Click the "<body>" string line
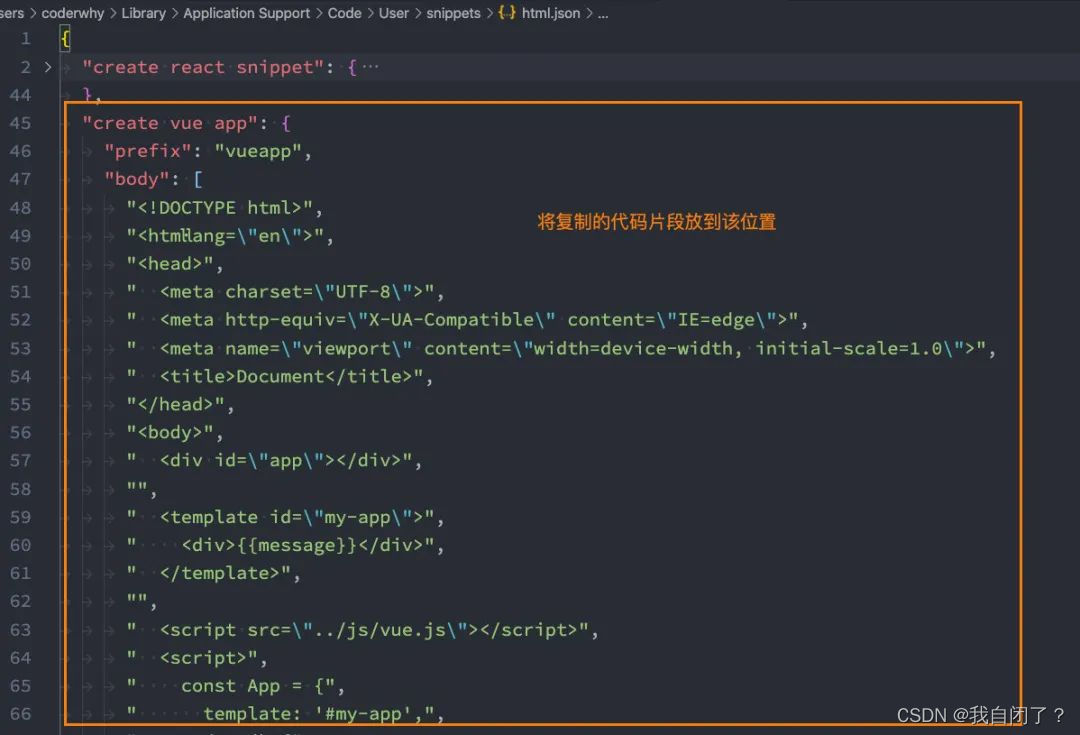Viewport: 1080px width, 735px height. [x=170, y=433]
